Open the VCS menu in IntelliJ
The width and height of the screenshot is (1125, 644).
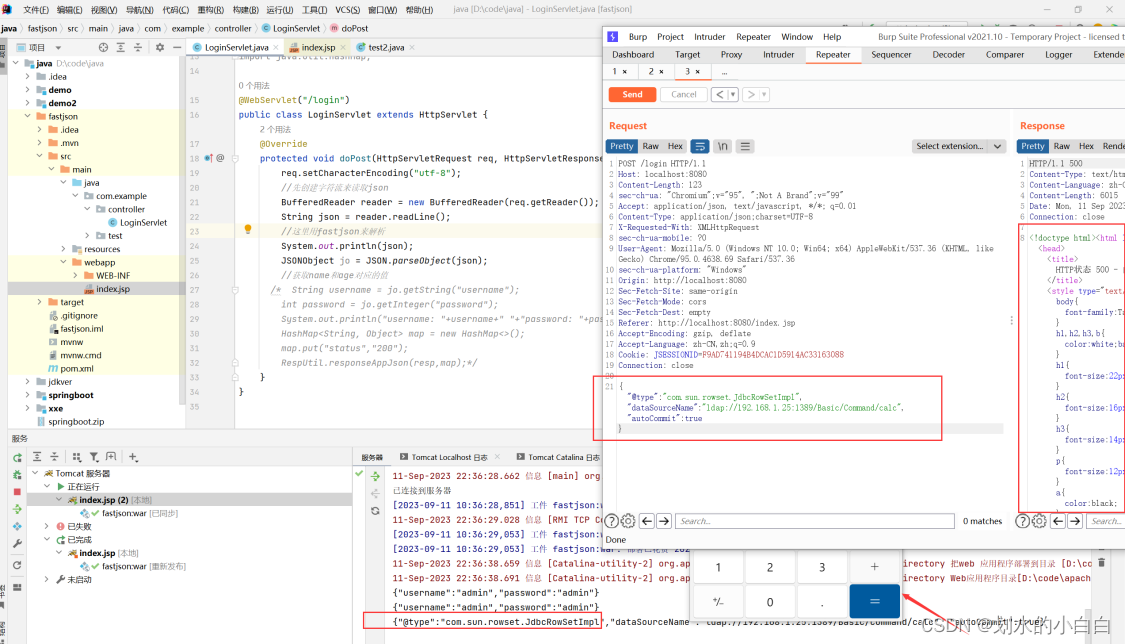pyautogui.click(x=347, y=10)
